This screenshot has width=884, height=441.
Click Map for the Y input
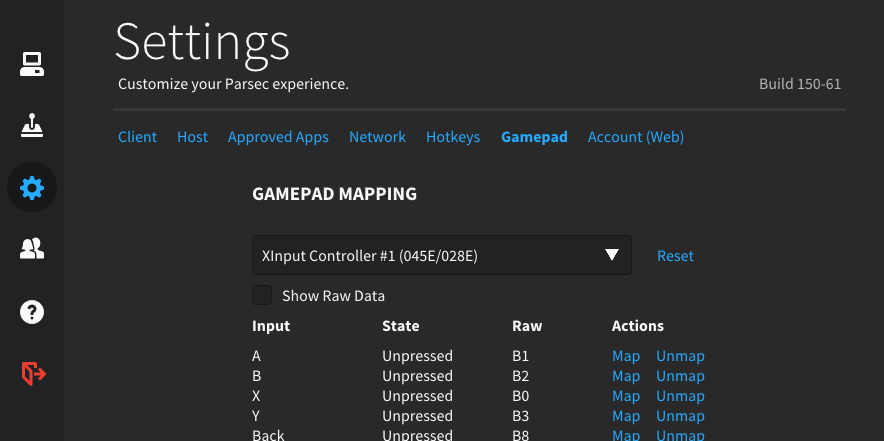(625, 416)
